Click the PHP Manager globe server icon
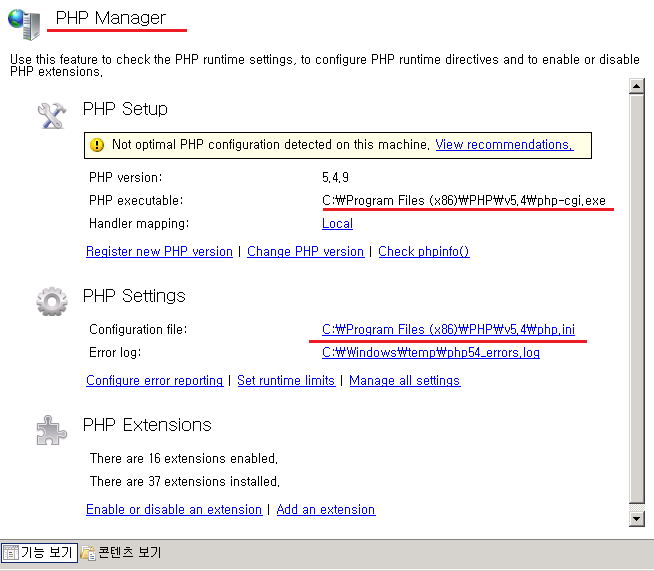This screenshot has height=571, width=654. [x=24, y=24]
